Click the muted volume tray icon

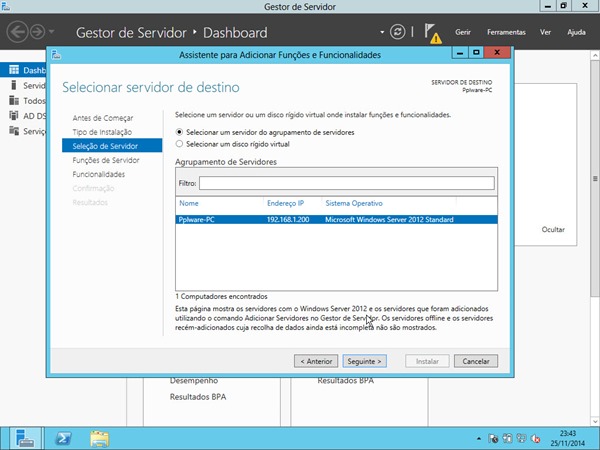(x=535, y=439)
